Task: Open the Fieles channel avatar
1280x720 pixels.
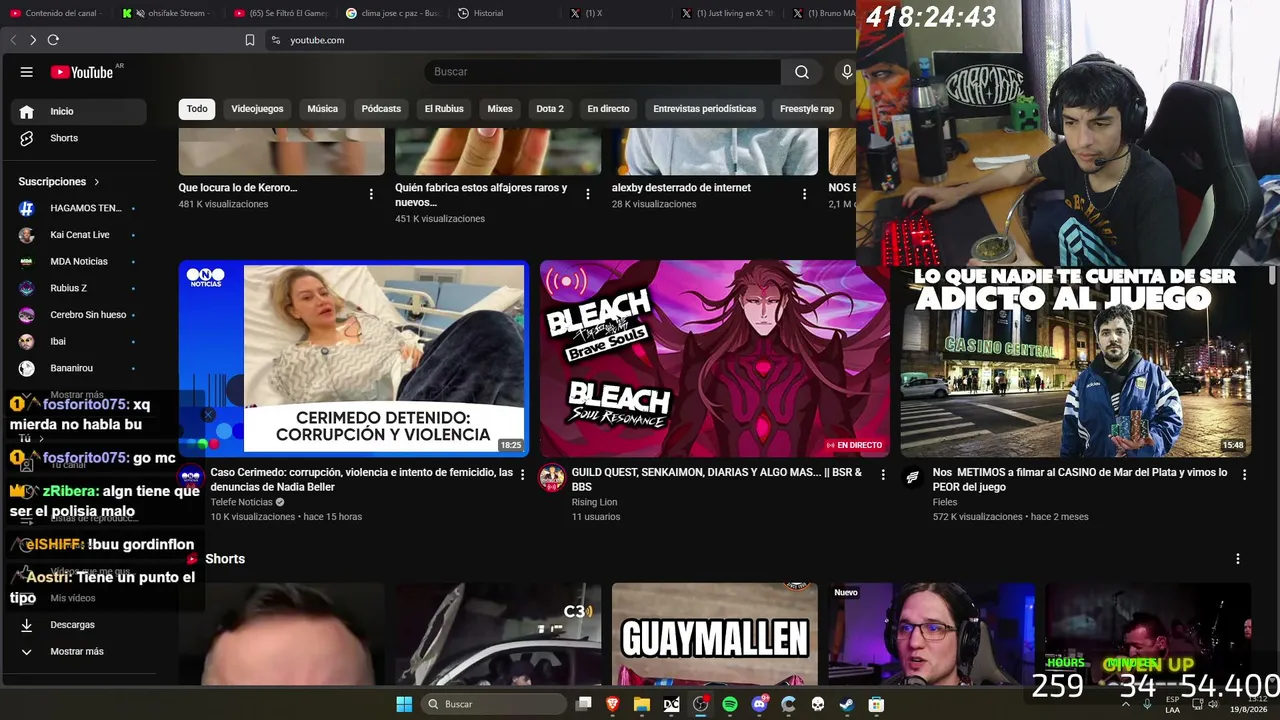Action: point(912,478)
